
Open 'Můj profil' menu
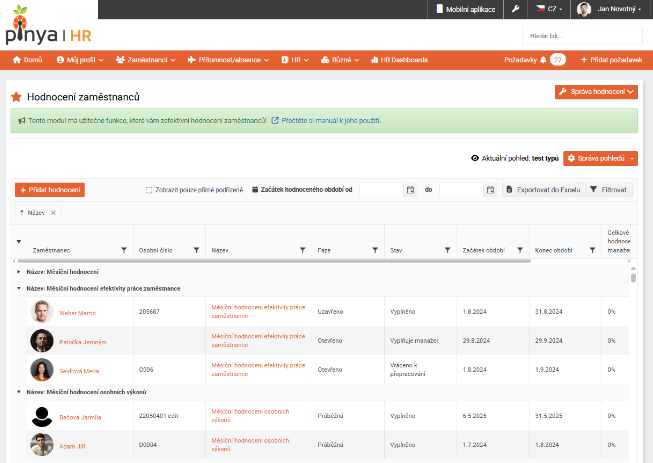[80, 60]
